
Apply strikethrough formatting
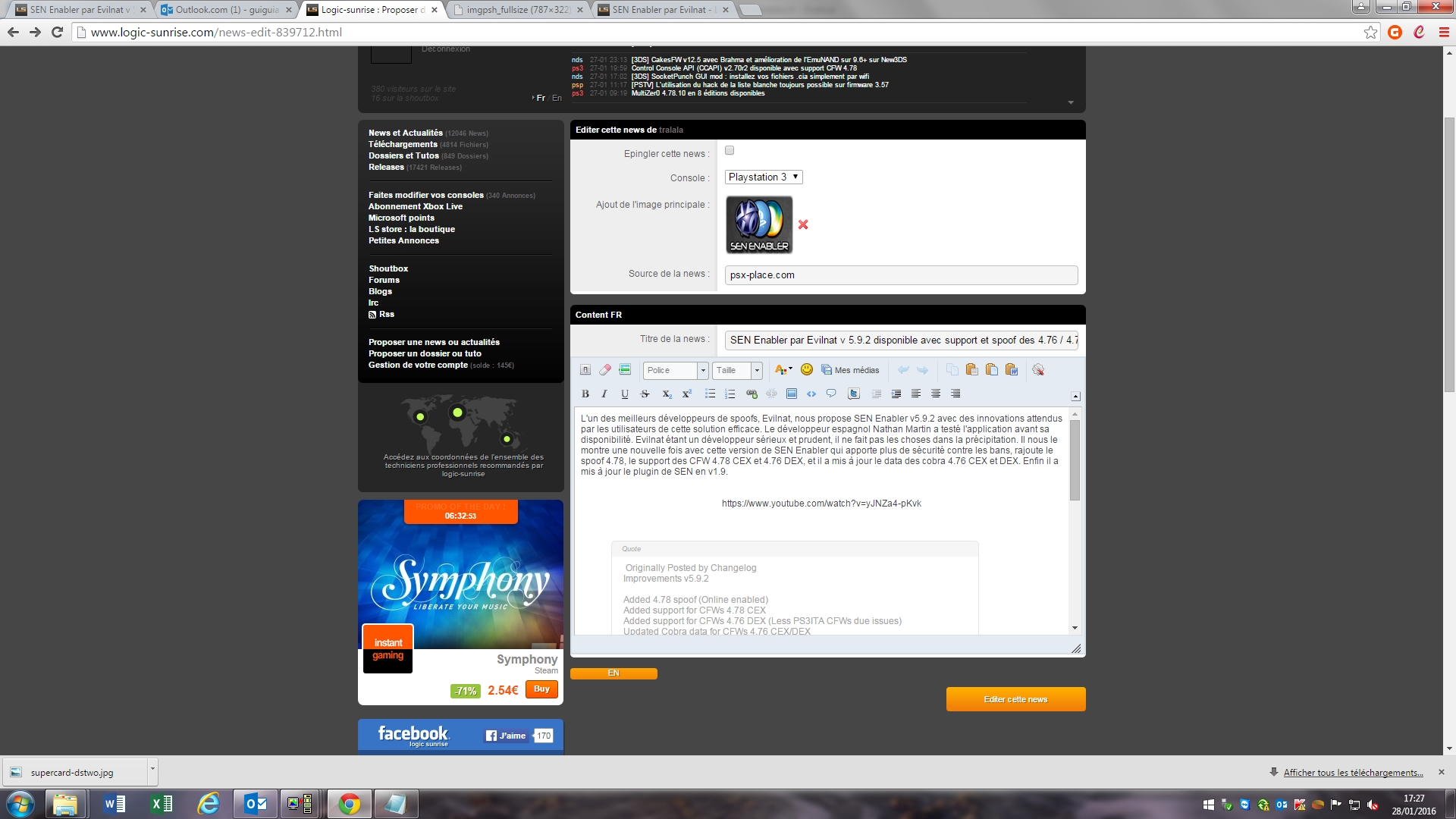coord(645,394)
